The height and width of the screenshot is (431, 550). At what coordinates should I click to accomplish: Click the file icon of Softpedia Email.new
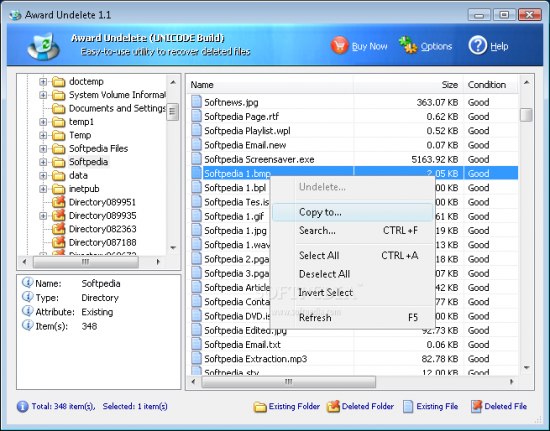[197, 144]
